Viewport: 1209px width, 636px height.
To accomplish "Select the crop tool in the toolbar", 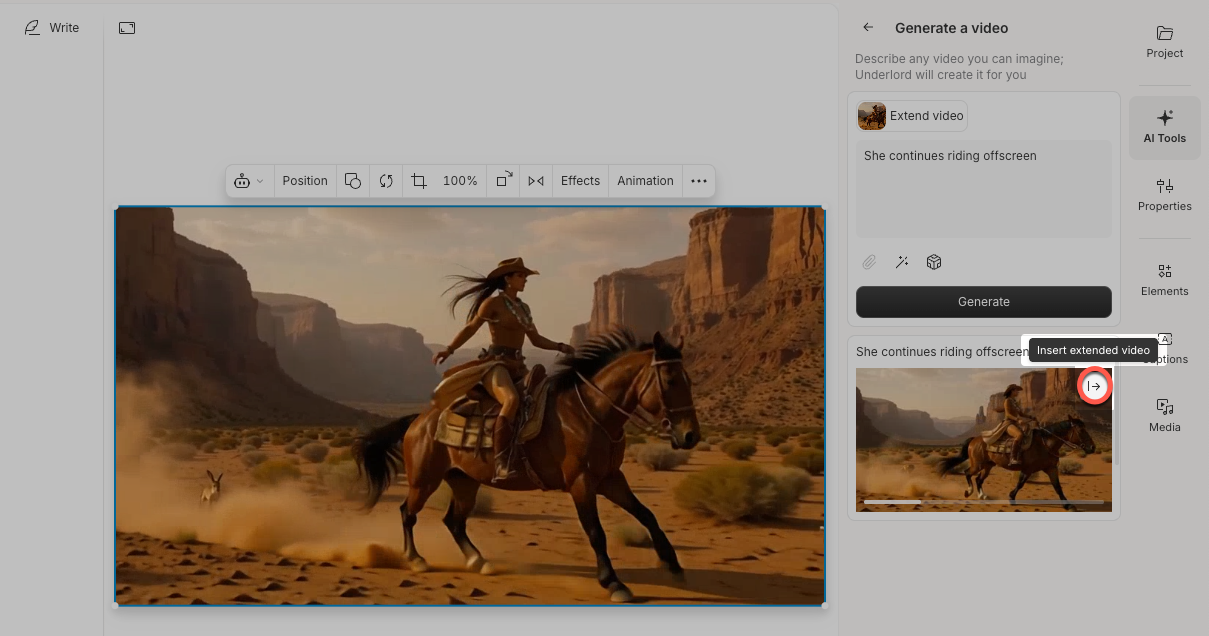I will coord(419,181).
